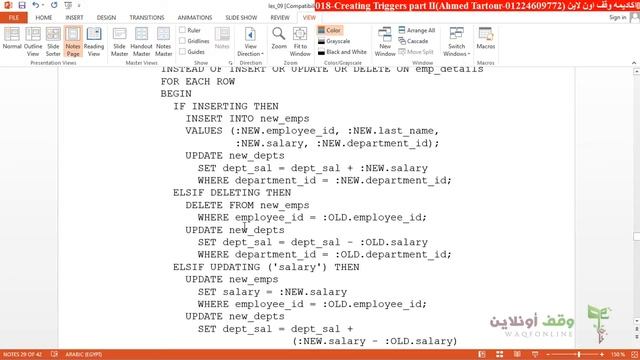
Task: Select Grayscale display mode
Action: [334, 41]
